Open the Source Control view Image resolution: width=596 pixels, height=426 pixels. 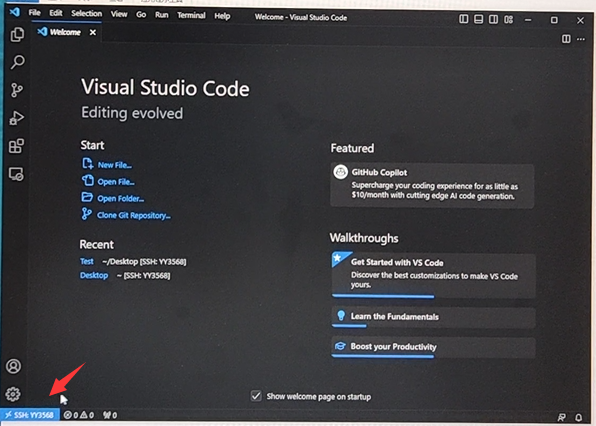(x=17, y=90)
